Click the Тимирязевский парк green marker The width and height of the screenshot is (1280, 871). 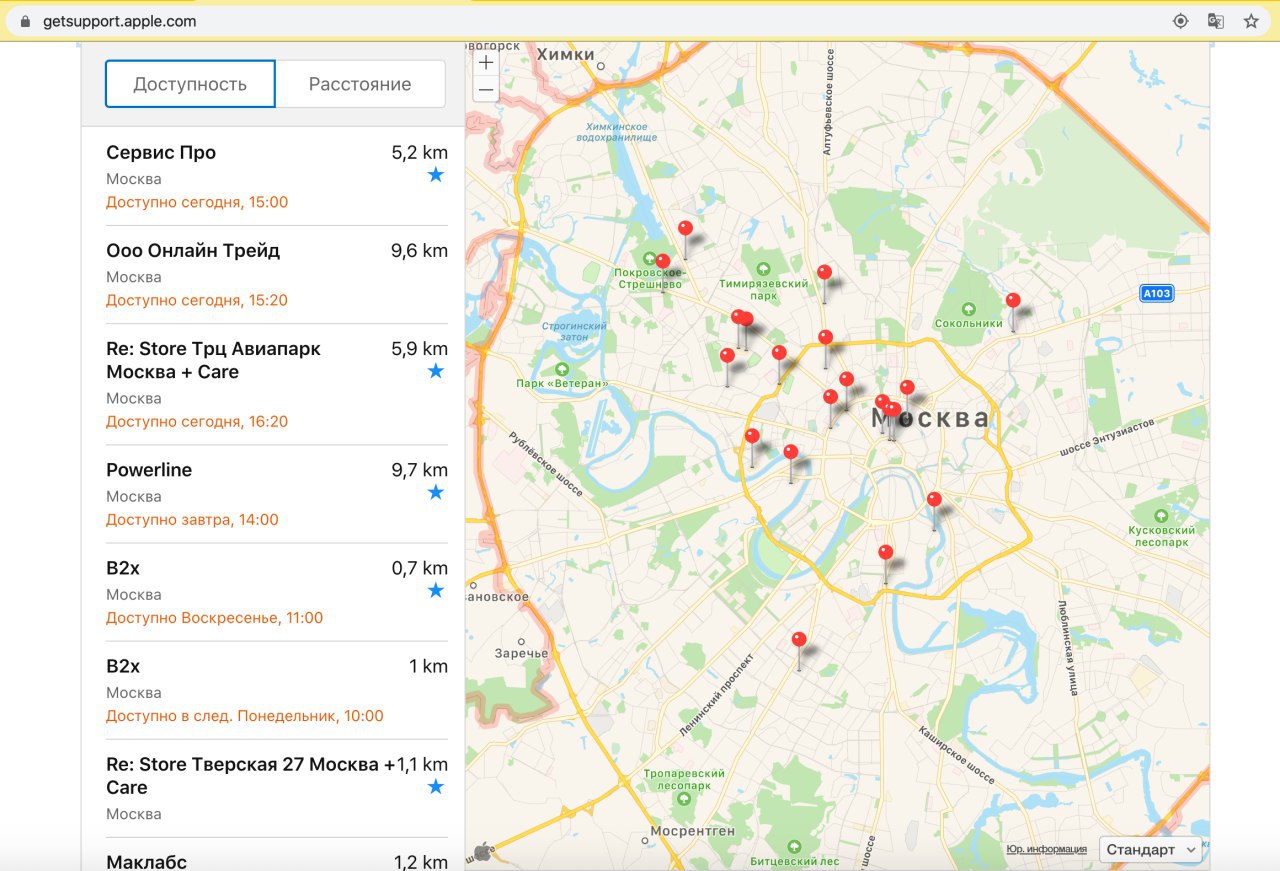click(x=763, y=268)
